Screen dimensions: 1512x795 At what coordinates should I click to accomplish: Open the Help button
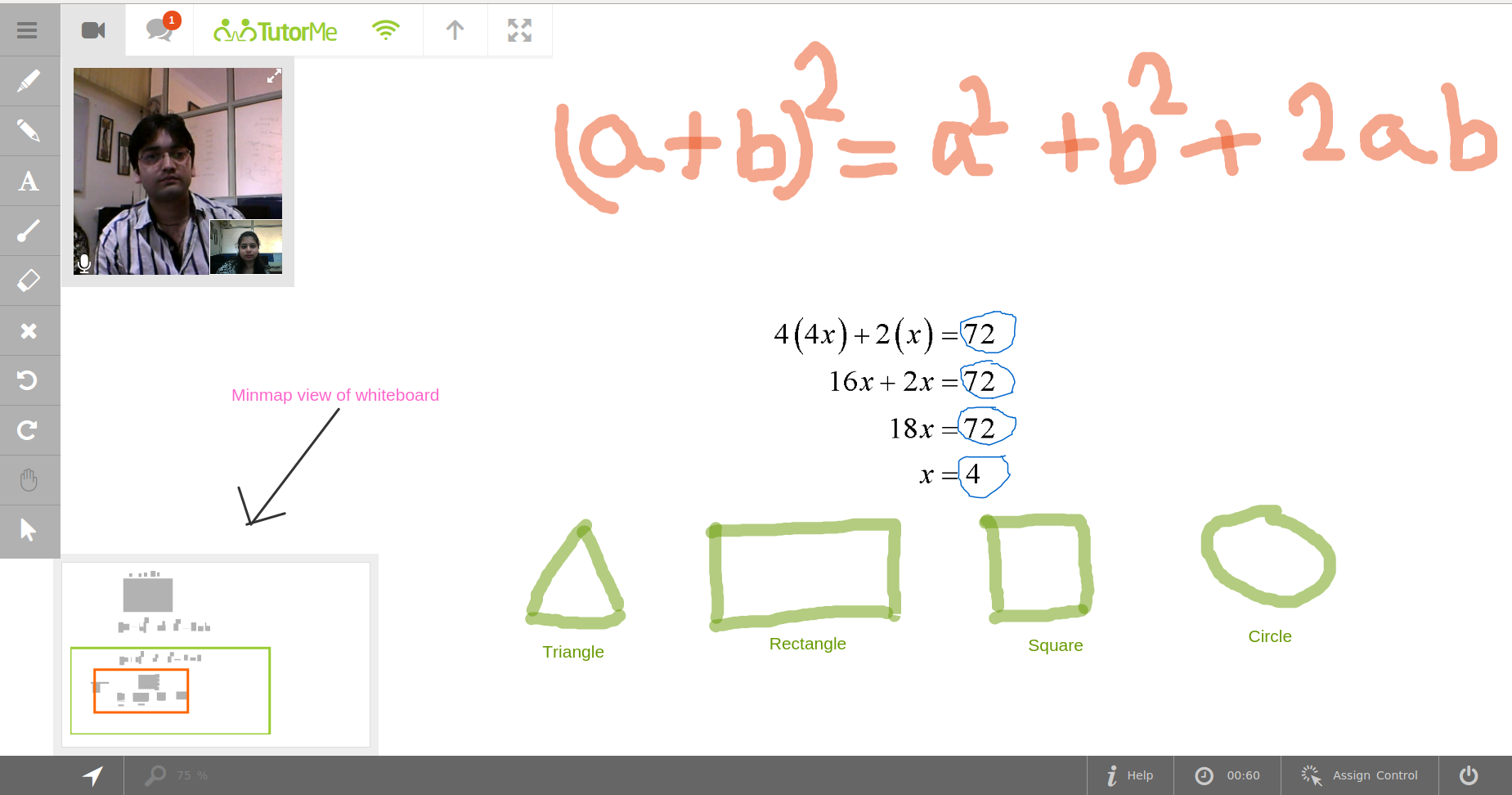coord(1130,775)
